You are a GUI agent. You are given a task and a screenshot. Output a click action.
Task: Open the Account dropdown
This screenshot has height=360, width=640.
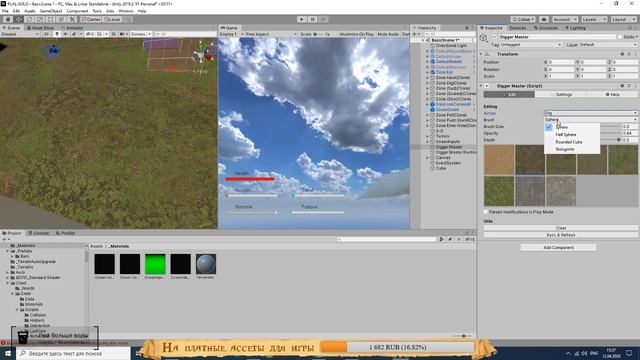coord(564,19)
